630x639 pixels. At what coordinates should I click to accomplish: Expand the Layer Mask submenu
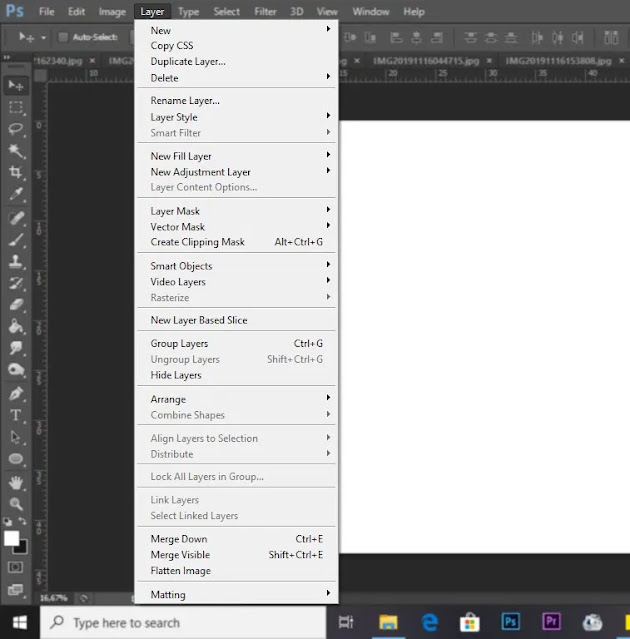(236, 211)
